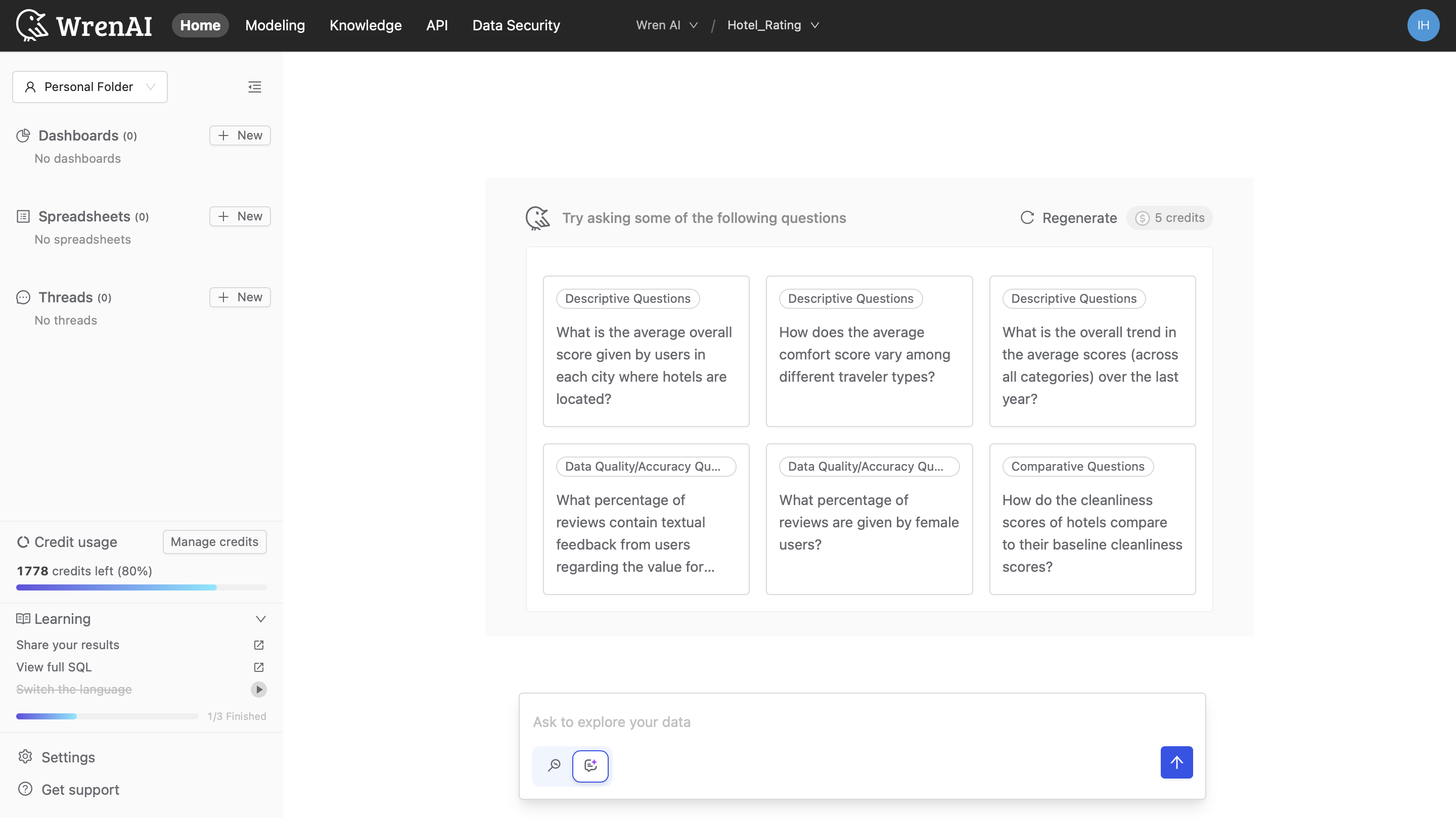Click the IH user avatar
The image size is (1456, 818).
[x=1423, y=25]
